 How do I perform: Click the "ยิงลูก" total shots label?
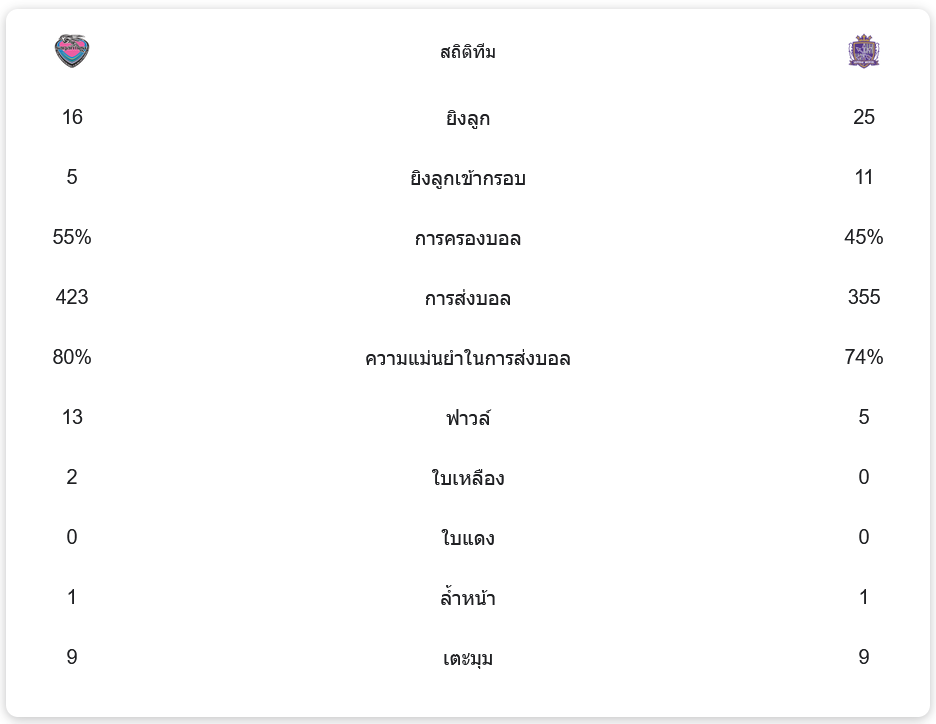pos(468,119)
